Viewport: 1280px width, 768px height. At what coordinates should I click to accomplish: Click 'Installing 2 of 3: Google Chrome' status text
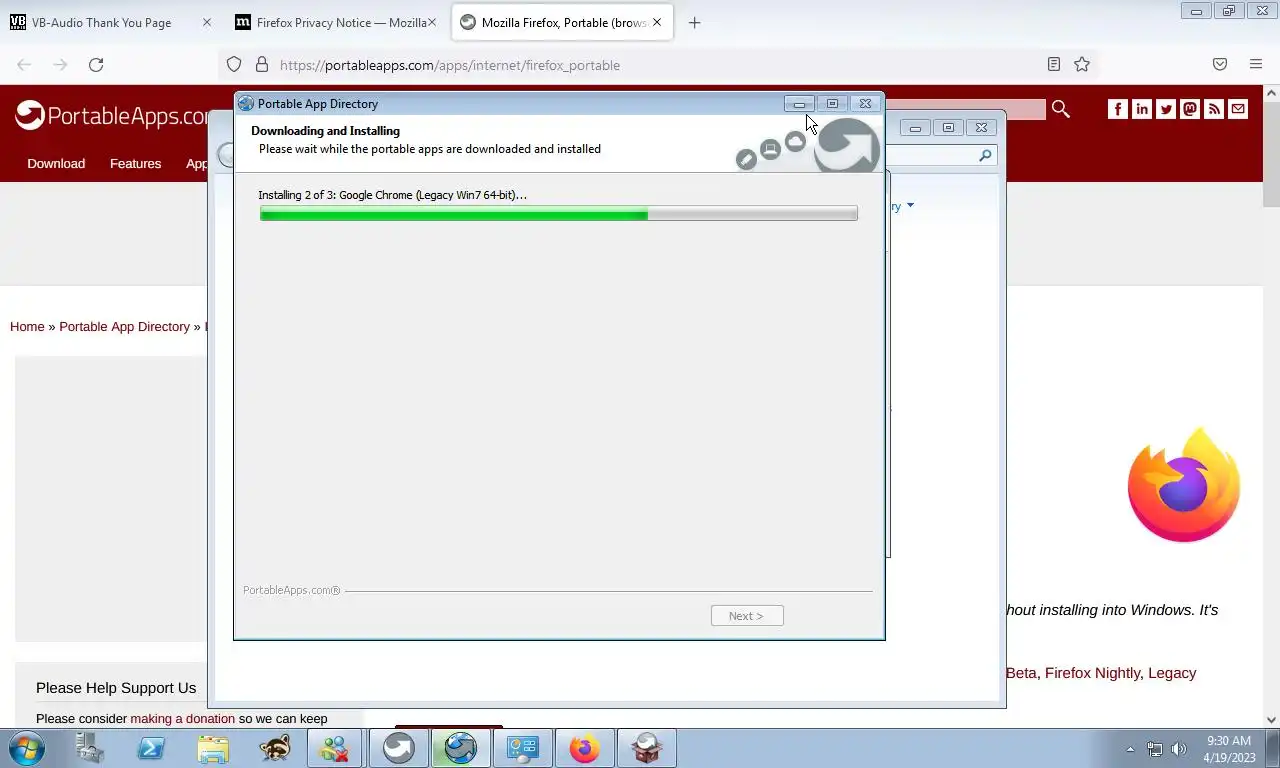click(392, 195)
